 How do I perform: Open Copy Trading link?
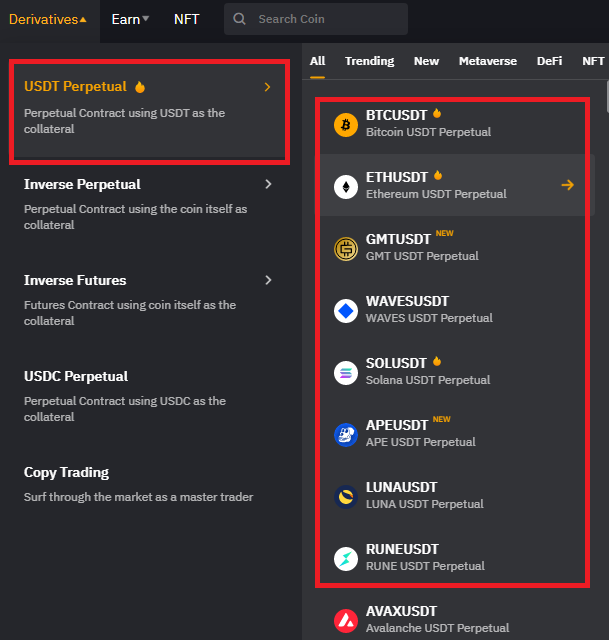tap(66, 472)
